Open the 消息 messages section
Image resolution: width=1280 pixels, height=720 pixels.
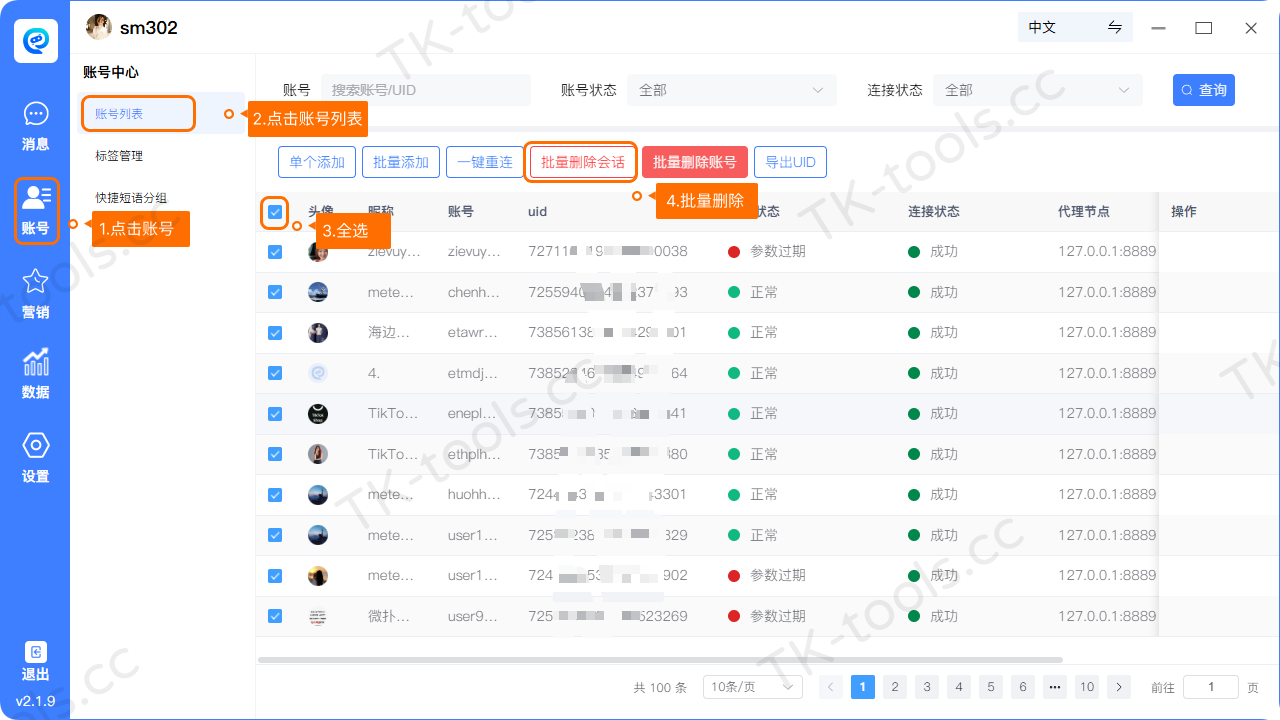(35, 126)
